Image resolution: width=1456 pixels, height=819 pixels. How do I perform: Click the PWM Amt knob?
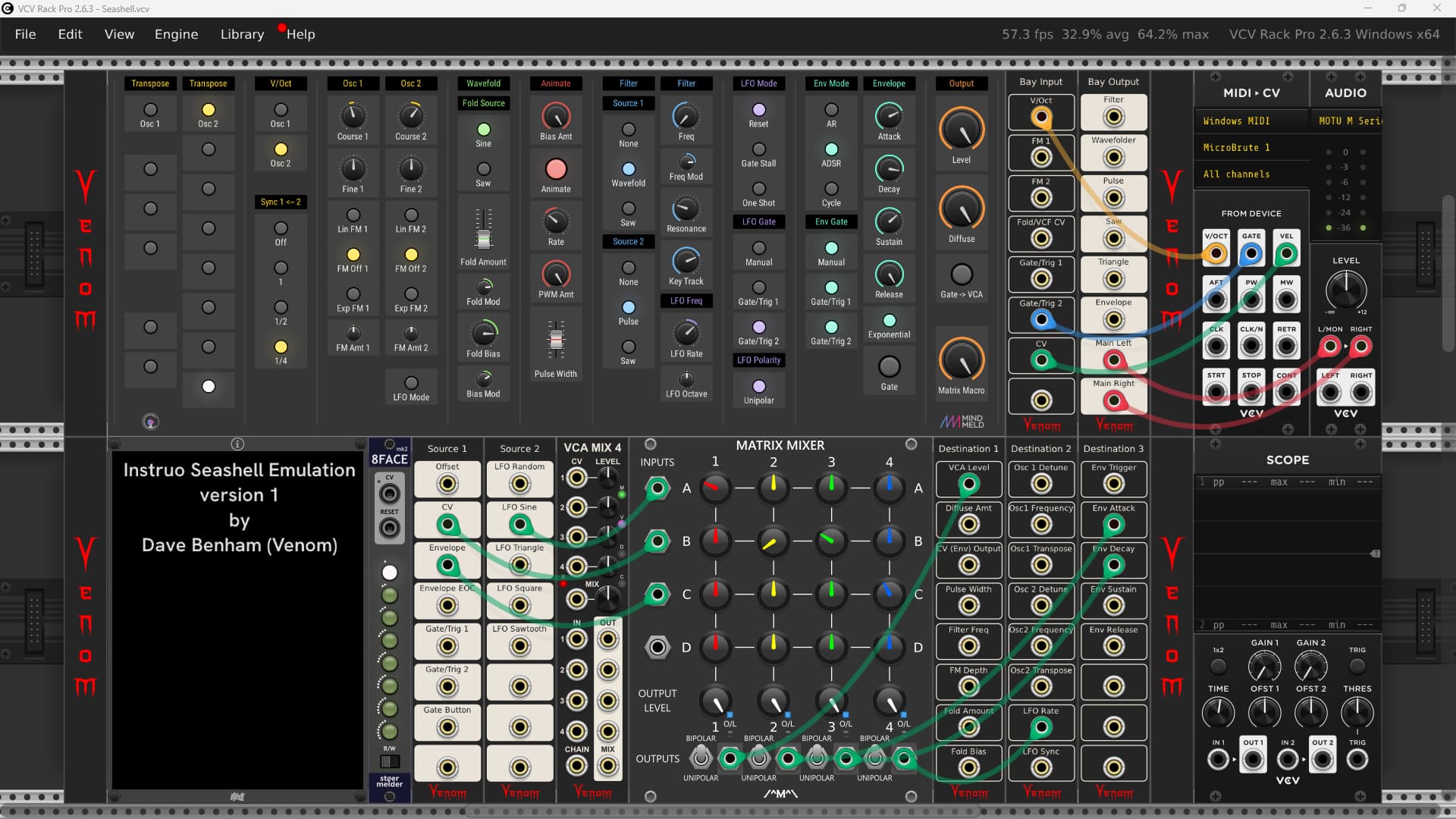[x=556, y=275]
